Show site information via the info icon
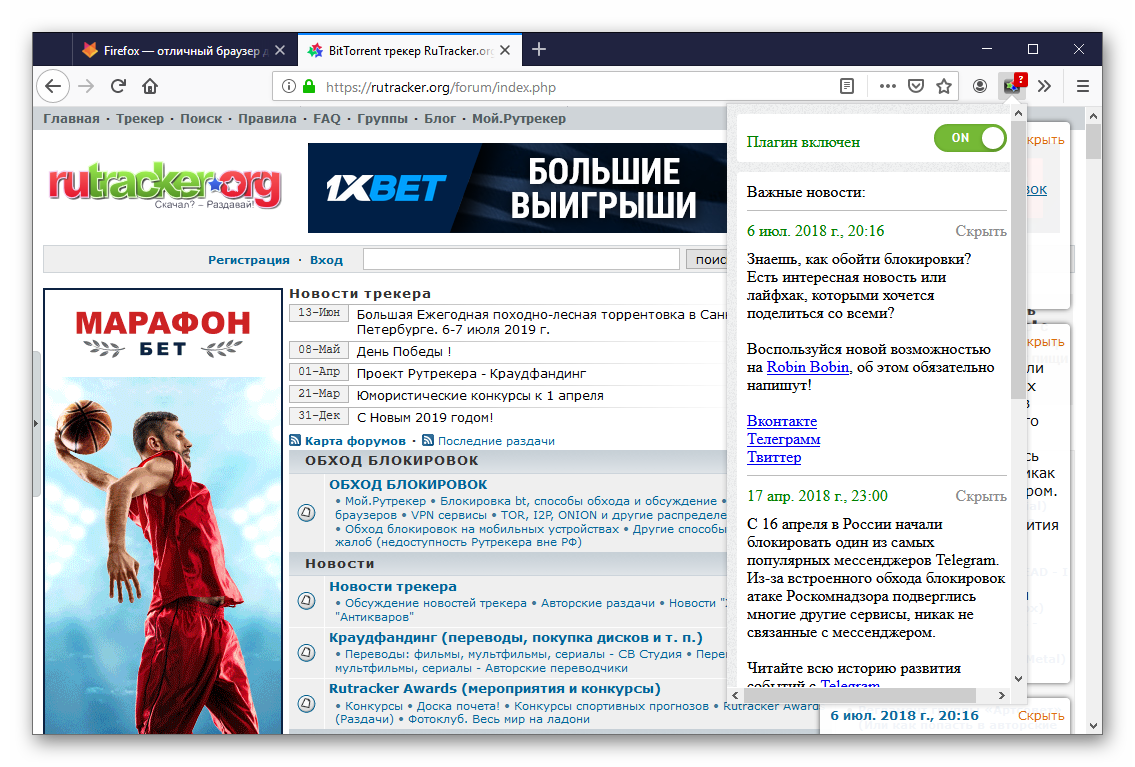The width and height of the screenshot is (1135, 767). pyautogui.click(x=289, y=87)
